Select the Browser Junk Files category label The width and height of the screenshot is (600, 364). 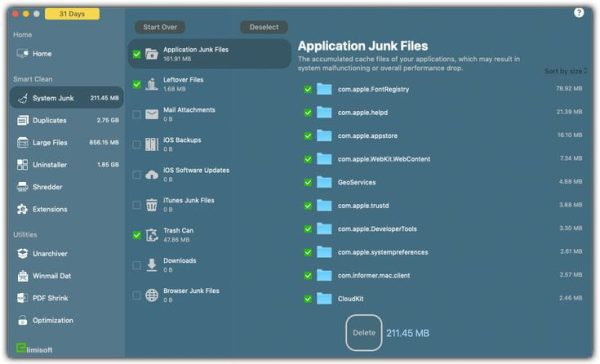[x=191, y=291]
